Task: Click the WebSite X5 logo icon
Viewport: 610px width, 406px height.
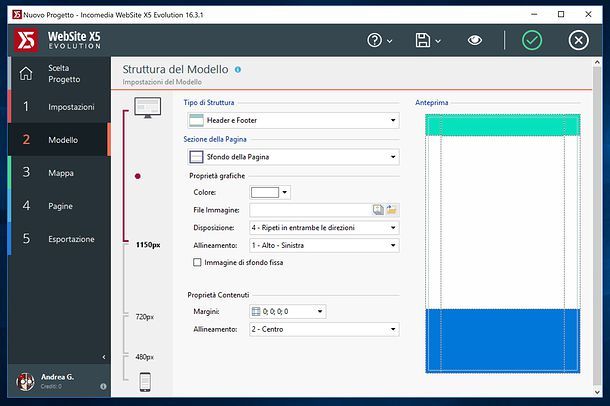Action: pos(26,40)
